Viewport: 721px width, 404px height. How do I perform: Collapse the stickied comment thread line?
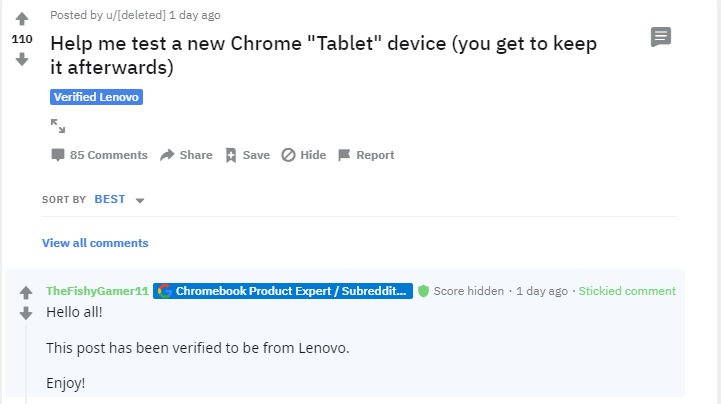pos(26,364)
